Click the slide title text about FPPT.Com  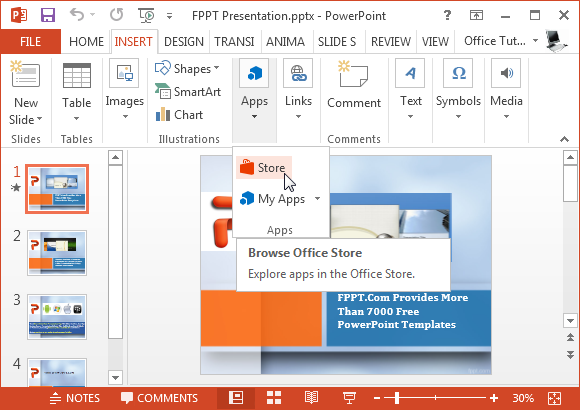point(403,311)
